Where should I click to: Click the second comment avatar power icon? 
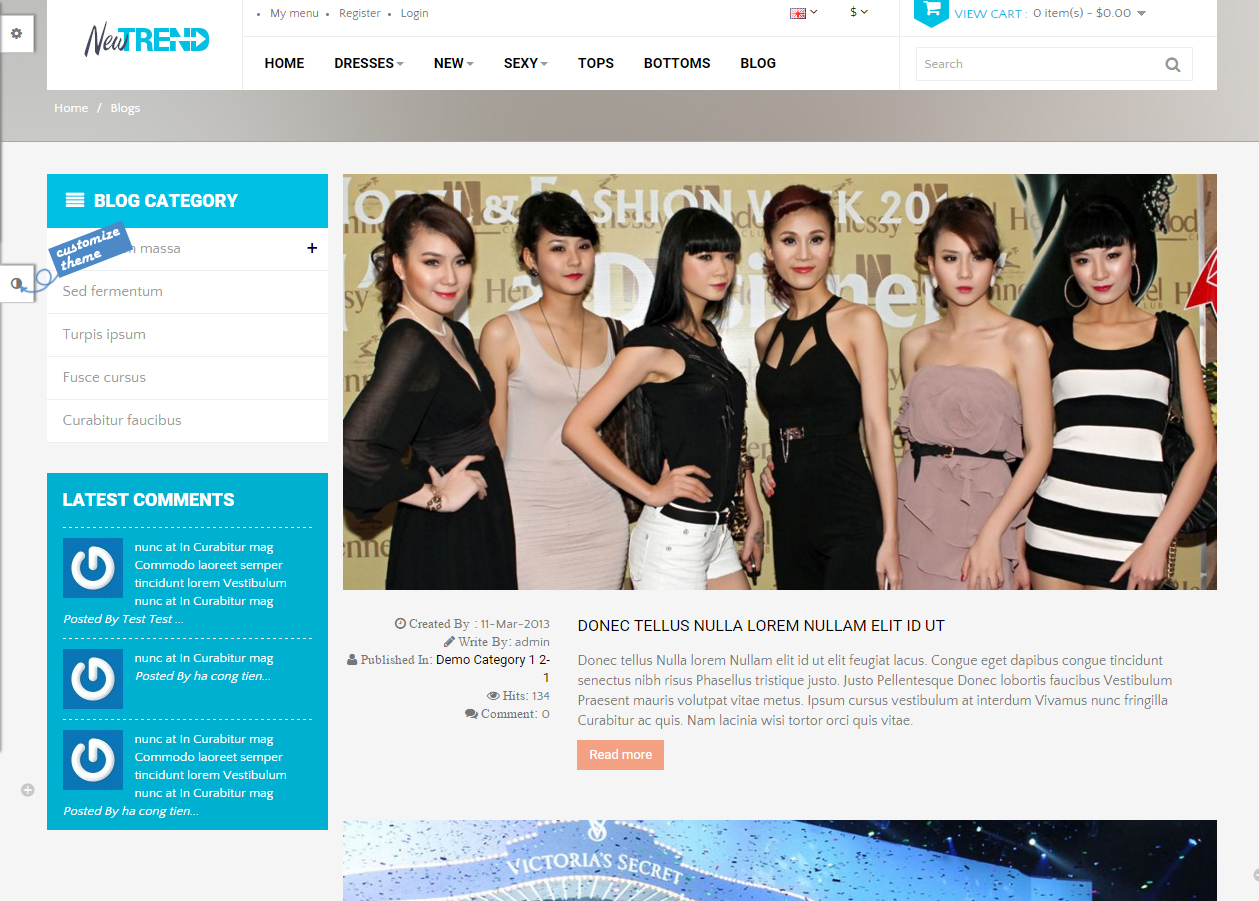coord(93,679)
